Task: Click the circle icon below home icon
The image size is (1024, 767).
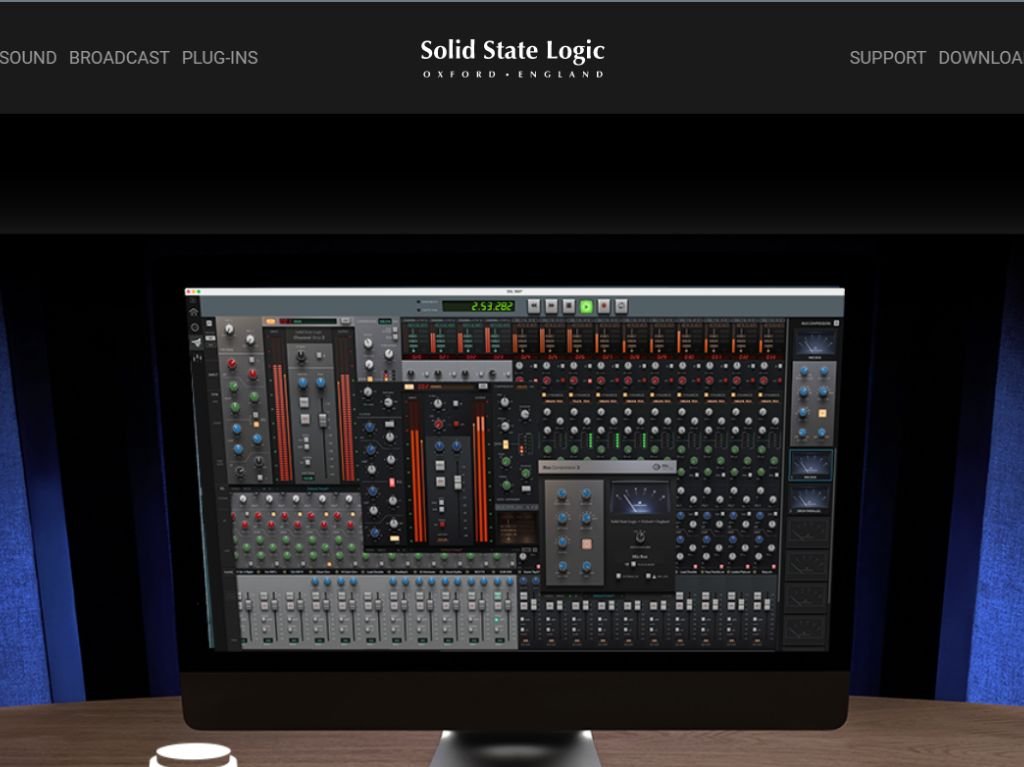Action: (195, 327)
